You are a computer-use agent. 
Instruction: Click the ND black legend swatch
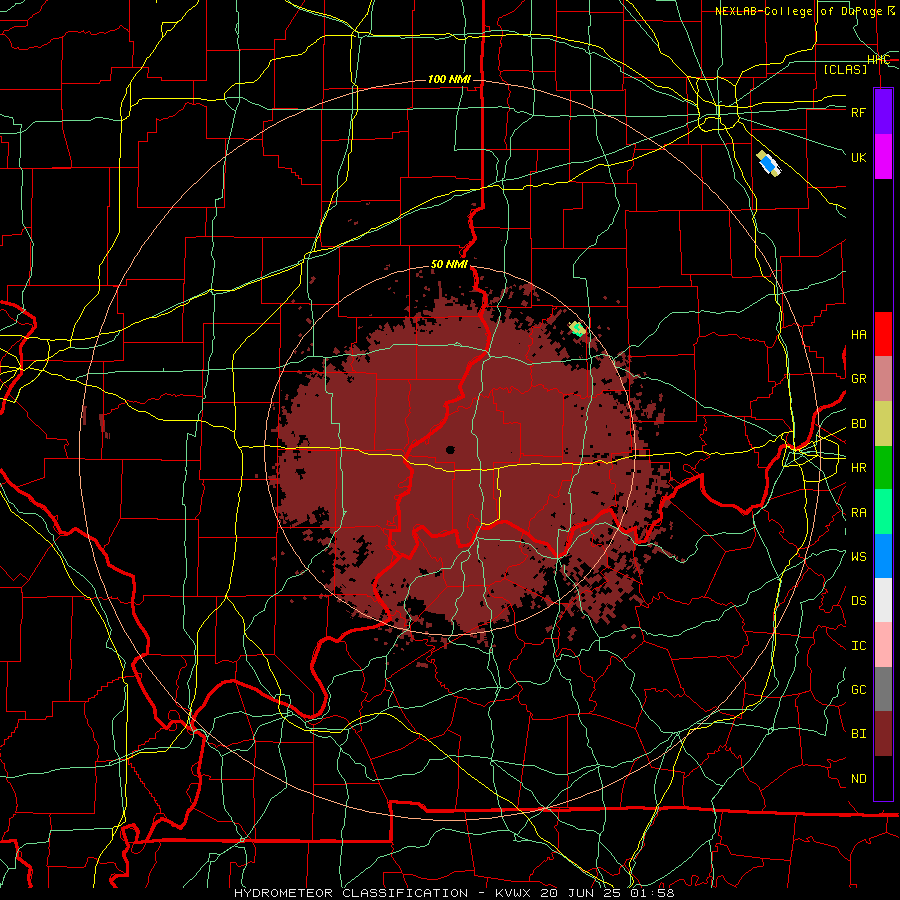click(x=883, y=778)
